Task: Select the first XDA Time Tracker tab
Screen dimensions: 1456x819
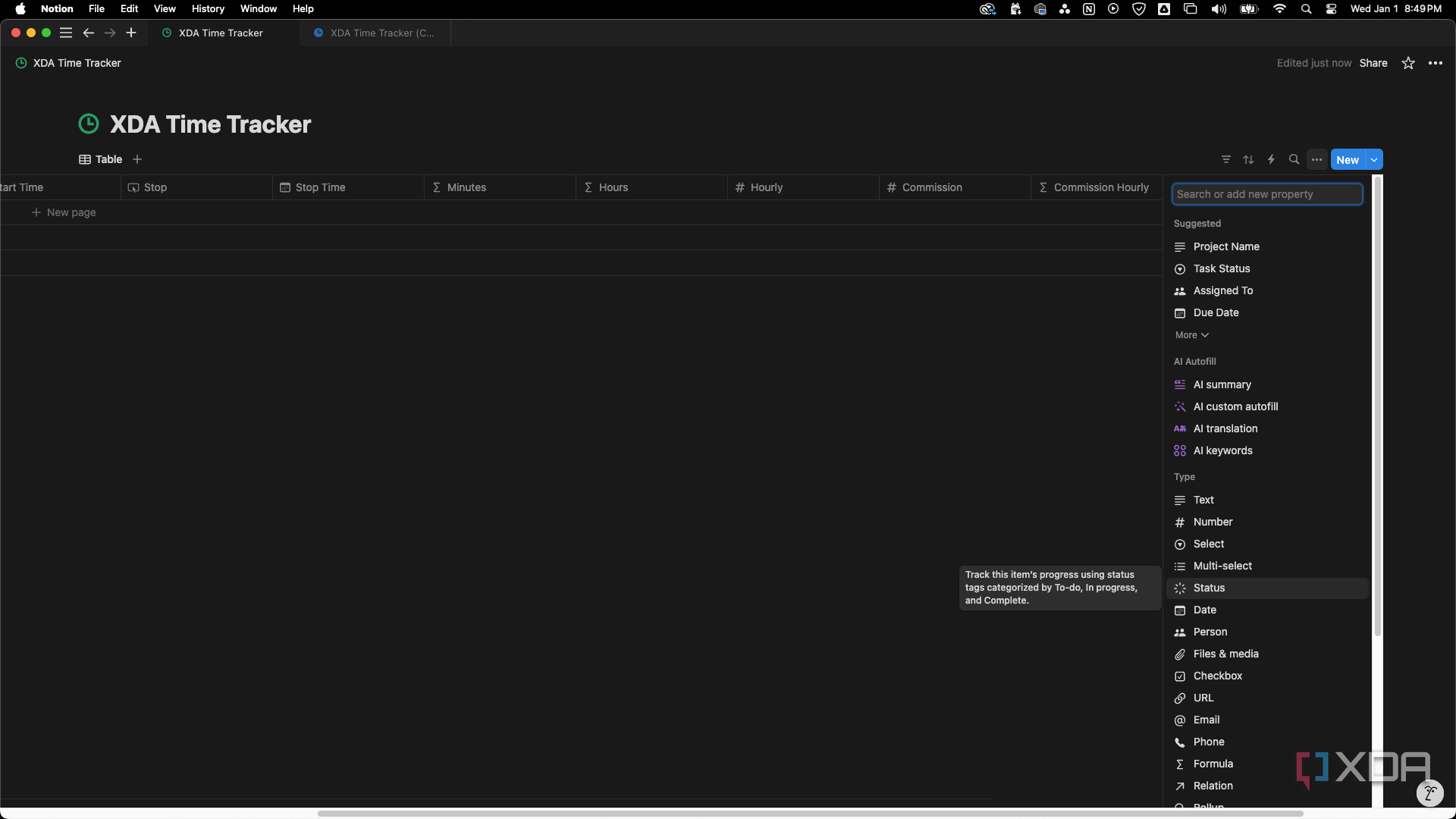Action: pyautogui.click(x=224, y=33)
